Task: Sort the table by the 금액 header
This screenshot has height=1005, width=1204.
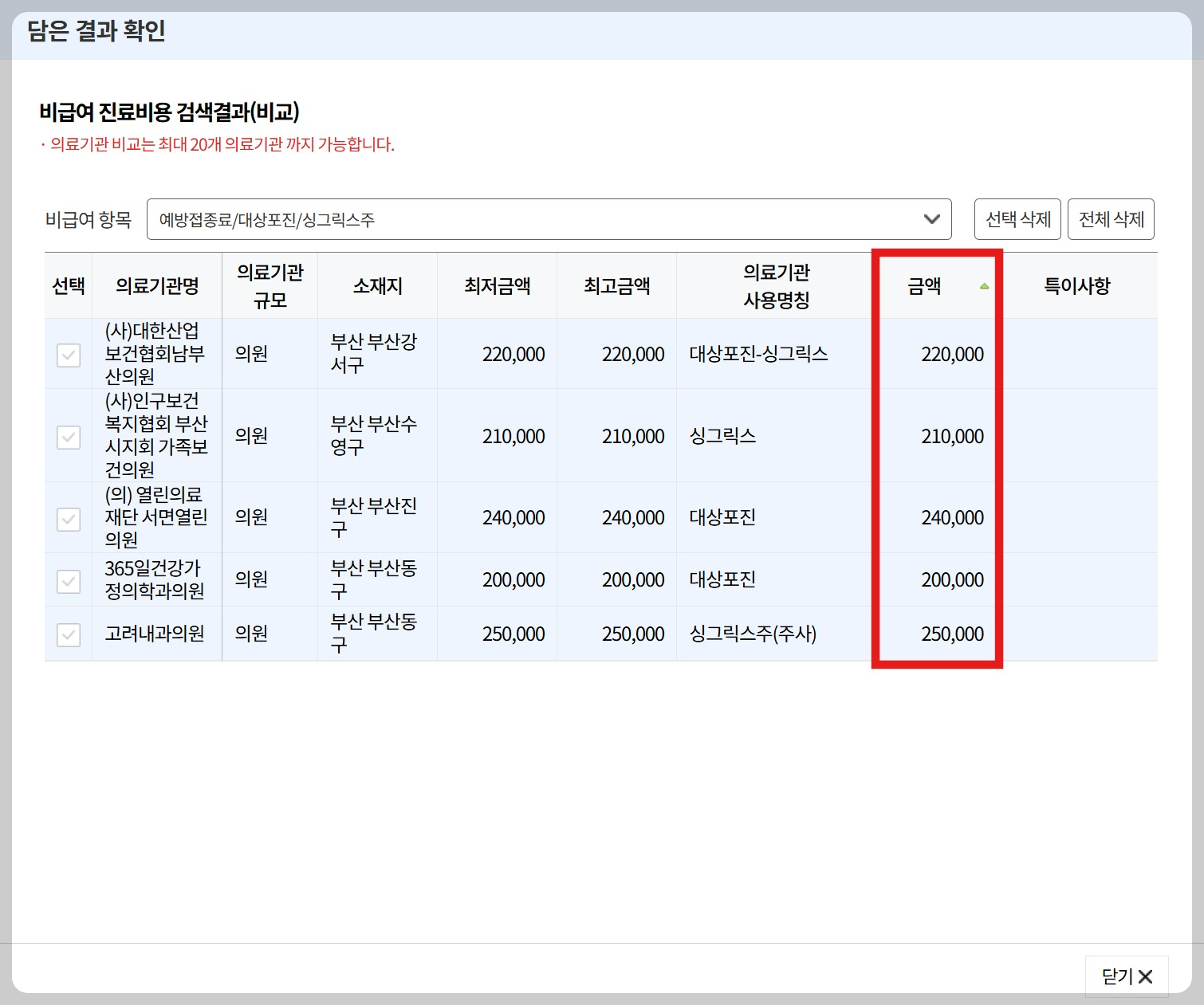Action: click(x=927, y=285)
